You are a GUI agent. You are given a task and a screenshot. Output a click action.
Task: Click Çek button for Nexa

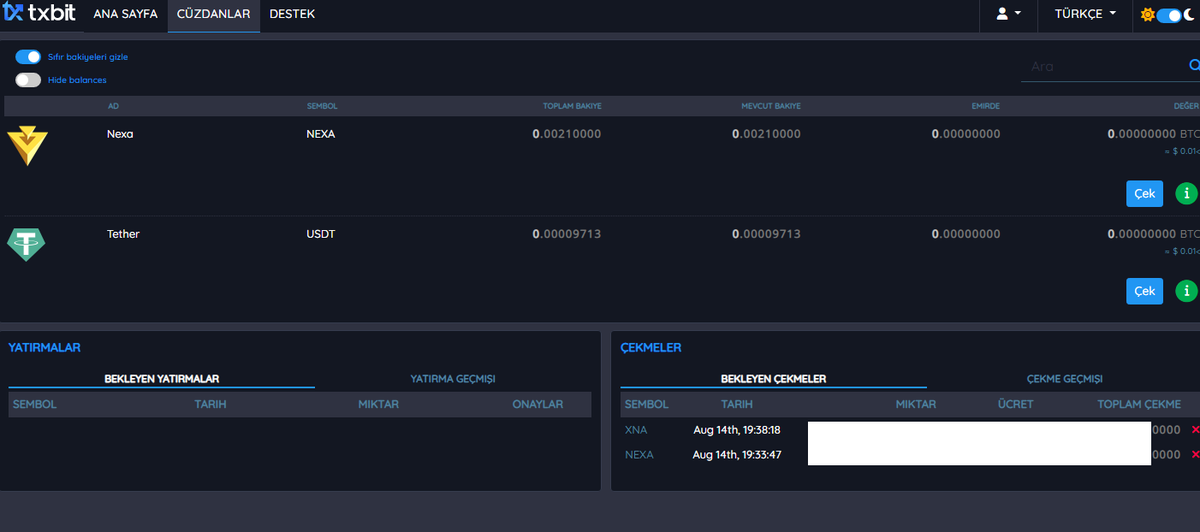coord(1144,193)
